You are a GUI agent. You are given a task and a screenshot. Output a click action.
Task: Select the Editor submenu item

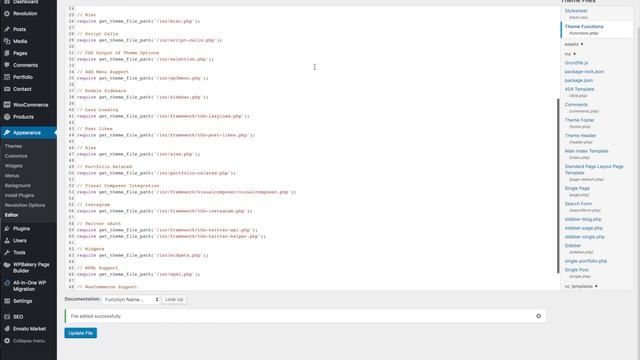(11, 215)
